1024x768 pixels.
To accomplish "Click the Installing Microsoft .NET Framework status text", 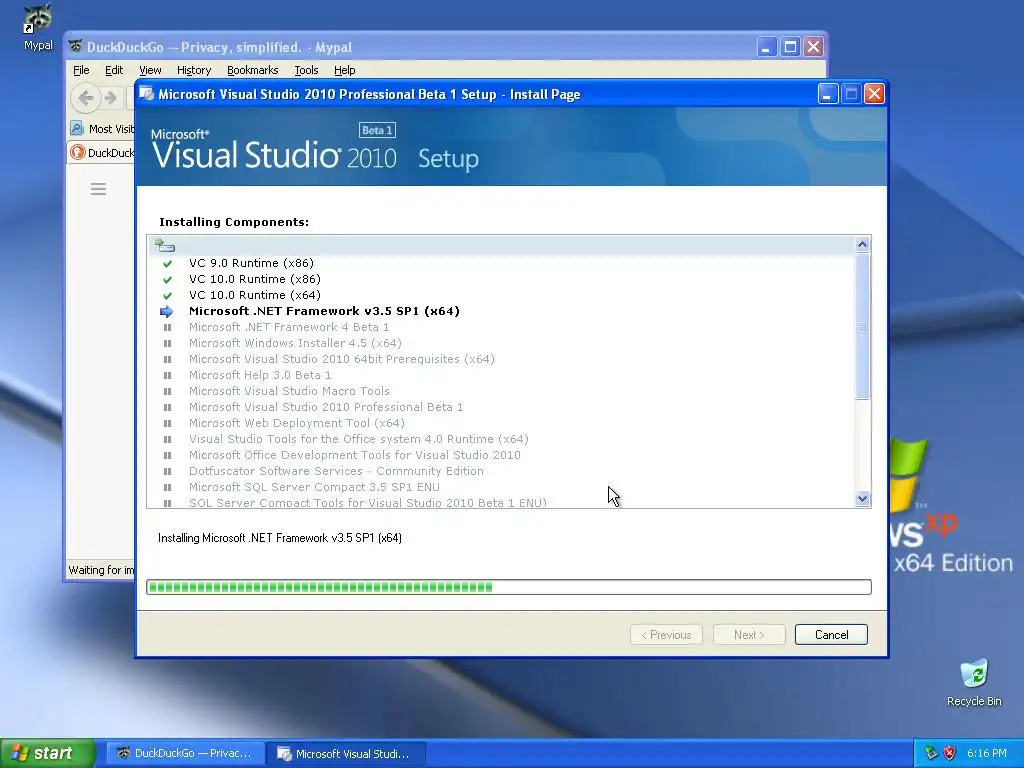I will point(280,538).
